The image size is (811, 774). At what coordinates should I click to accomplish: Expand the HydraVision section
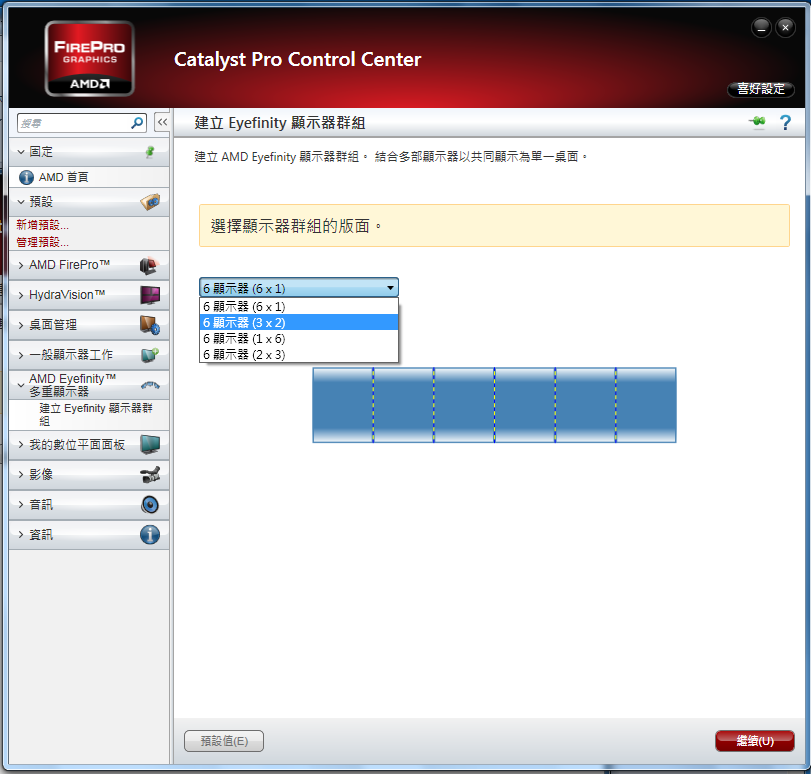tap(21, 295)
